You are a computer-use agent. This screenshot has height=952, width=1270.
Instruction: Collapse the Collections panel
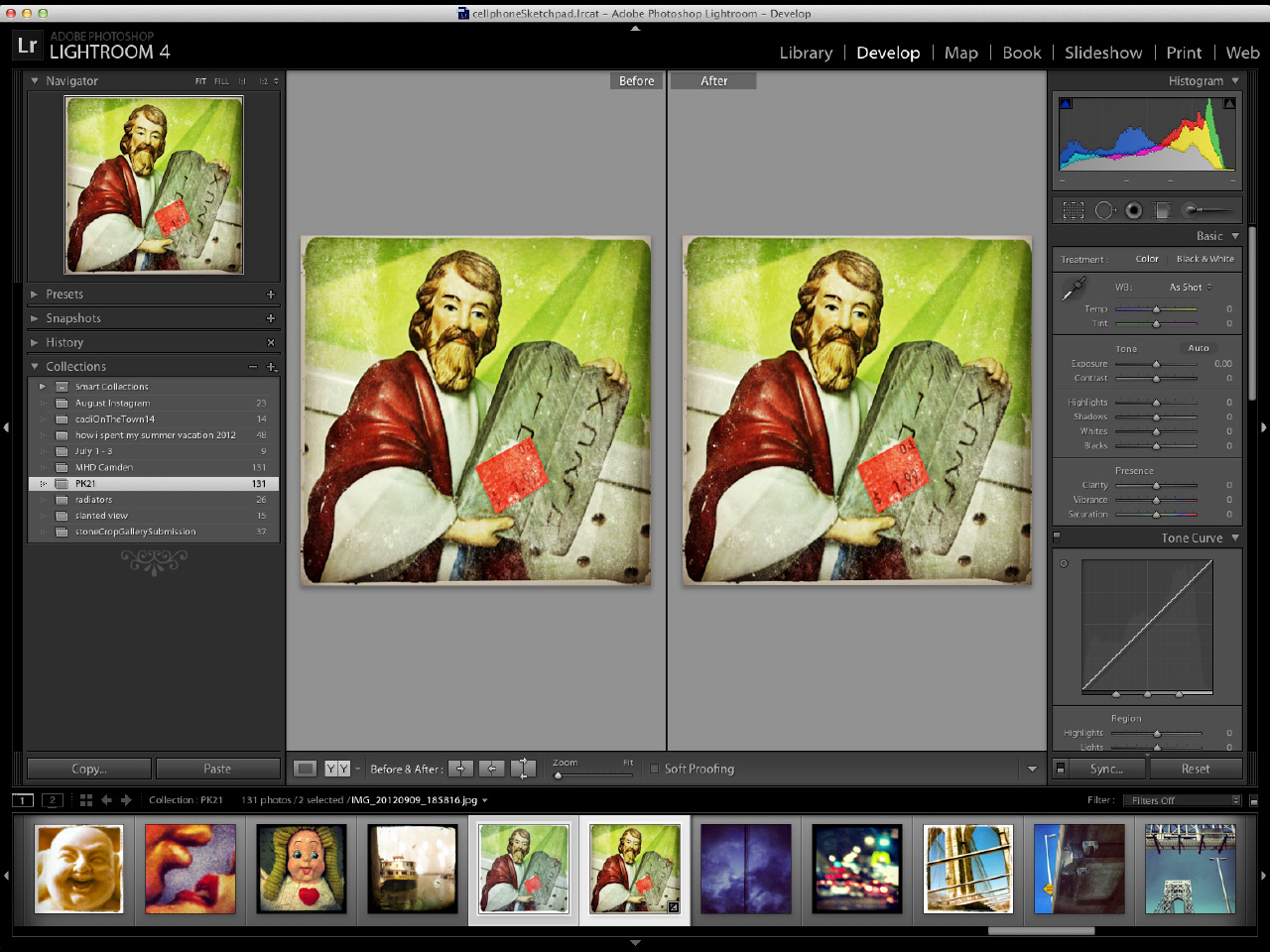point(35,367)
